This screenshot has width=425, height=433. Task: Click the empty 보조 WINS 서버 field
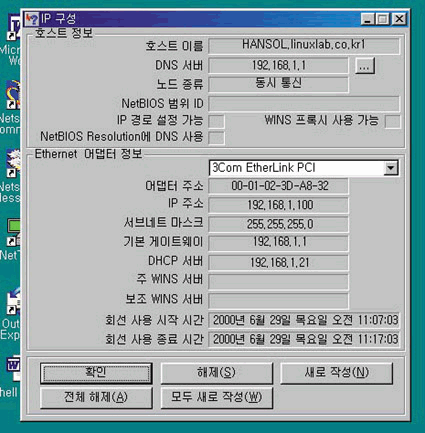279,301
